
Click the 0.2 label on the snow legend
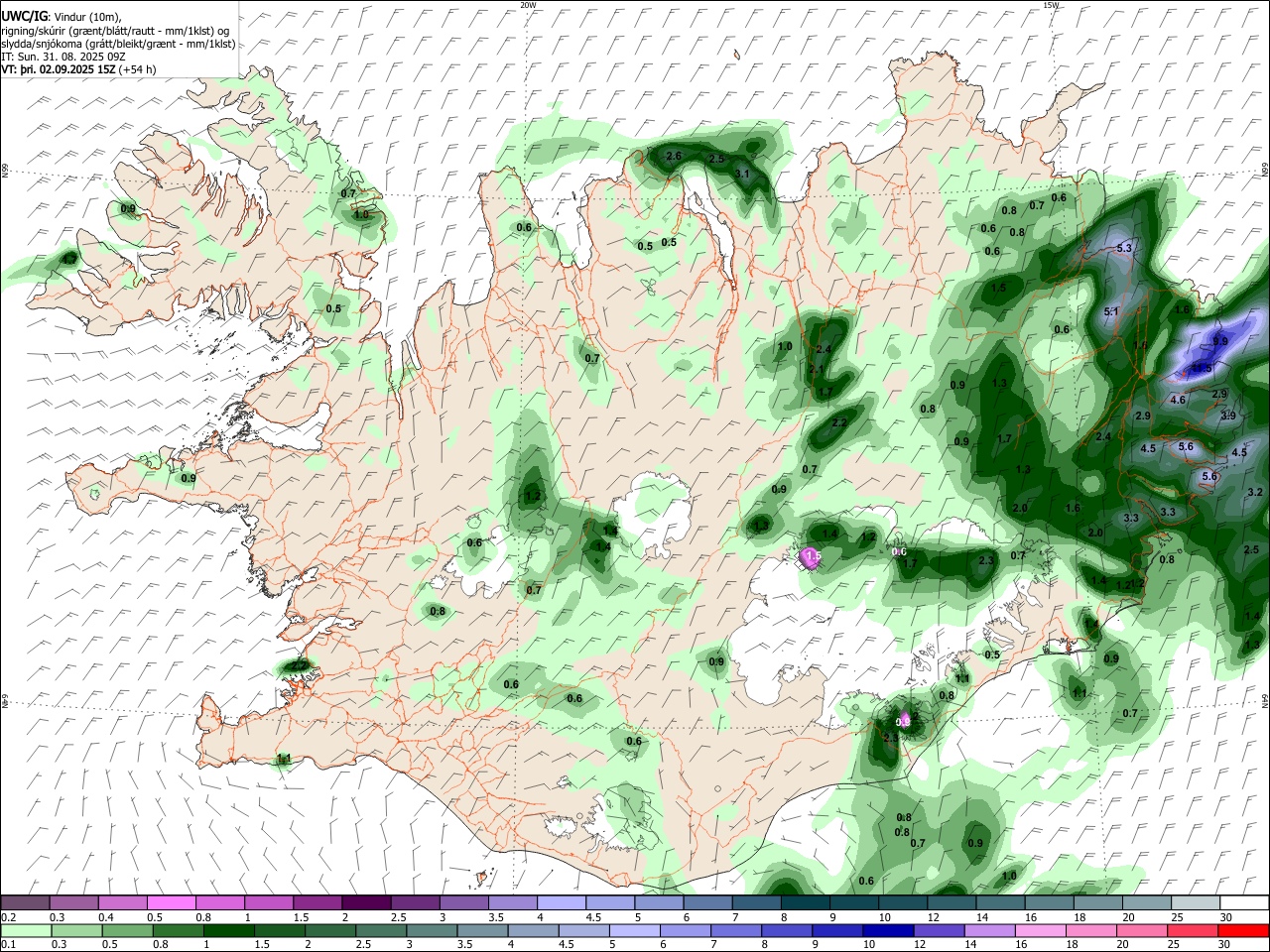(9, 917)
